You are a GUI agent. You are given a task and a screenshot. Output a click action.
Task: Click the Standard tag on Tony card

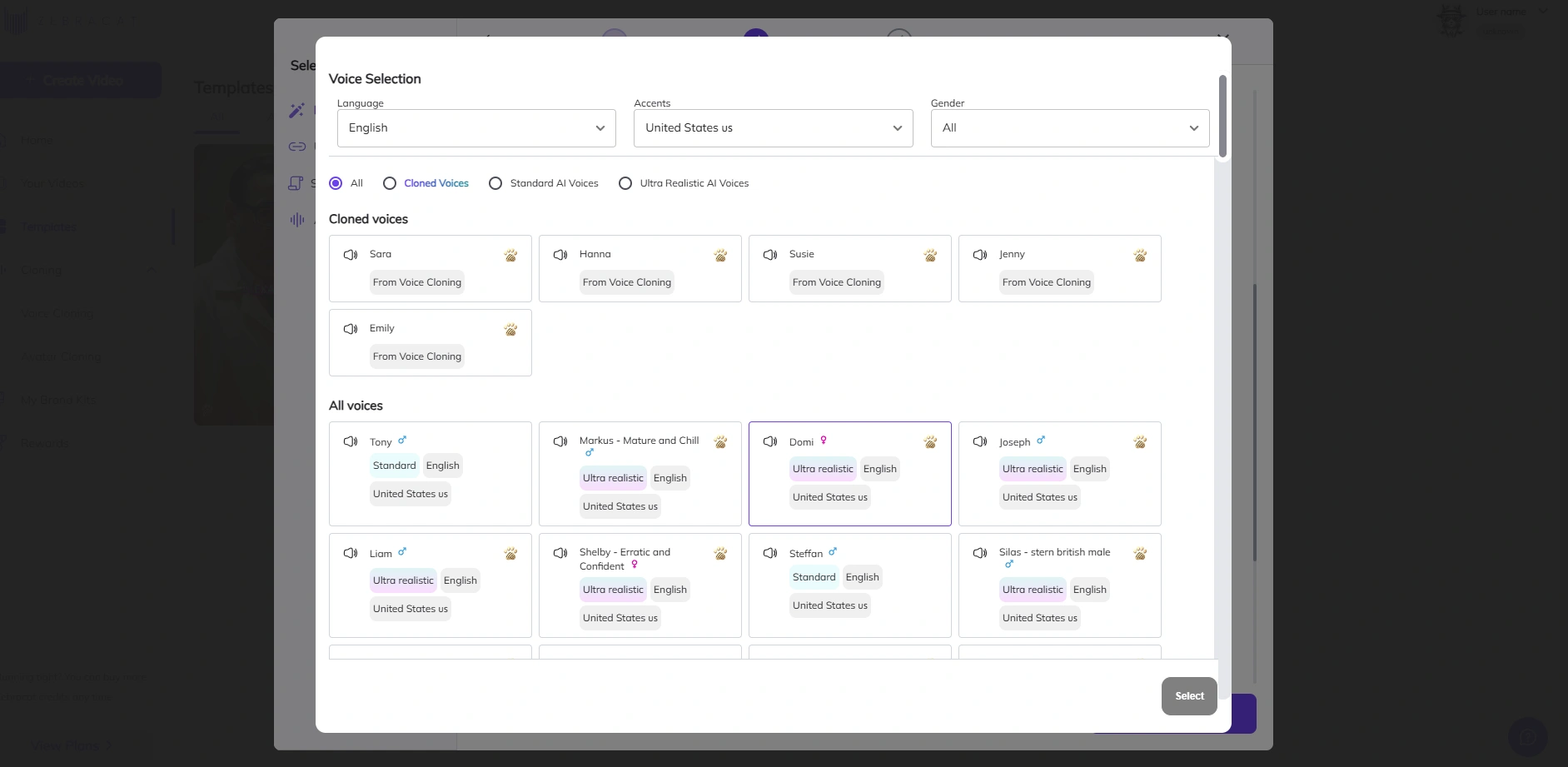[395, 466]
